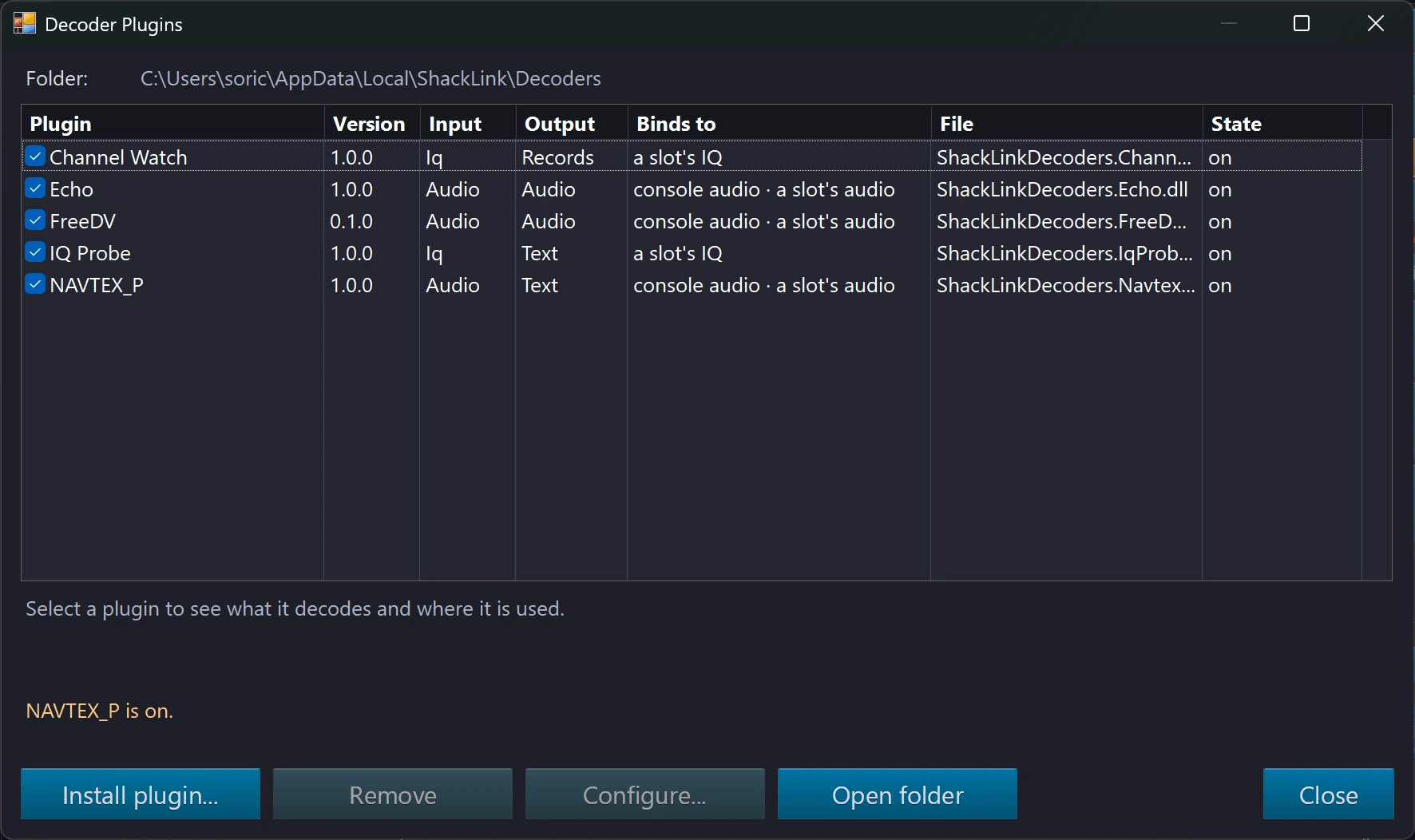Click the Install plugin... button

coord(141,794)
